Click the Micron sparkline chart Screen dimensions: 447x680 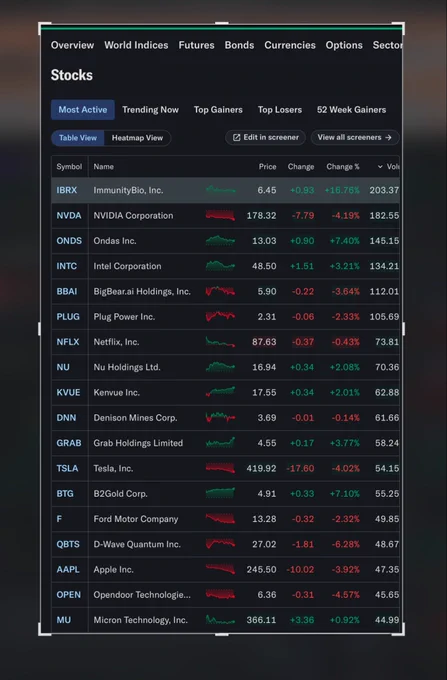coord(220,620)
